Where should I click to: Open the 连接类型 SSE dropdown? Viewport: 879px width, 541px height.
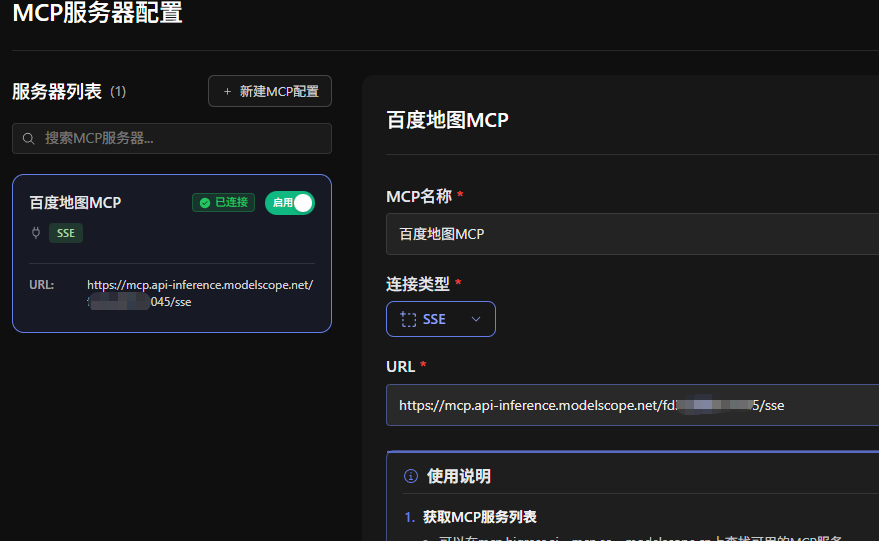(441, 319)
